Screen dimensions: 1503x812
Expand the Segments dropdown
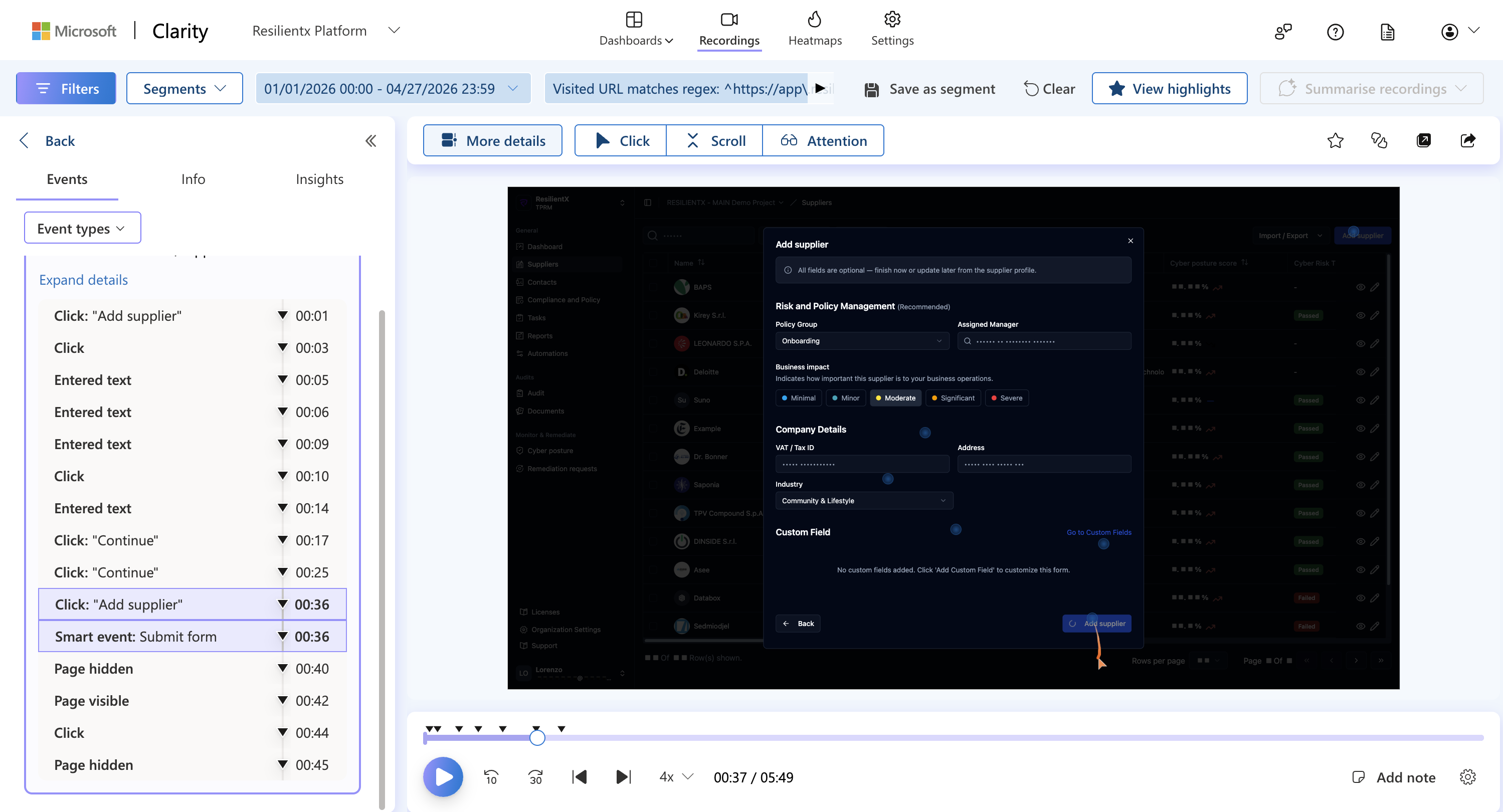point(184,89)
